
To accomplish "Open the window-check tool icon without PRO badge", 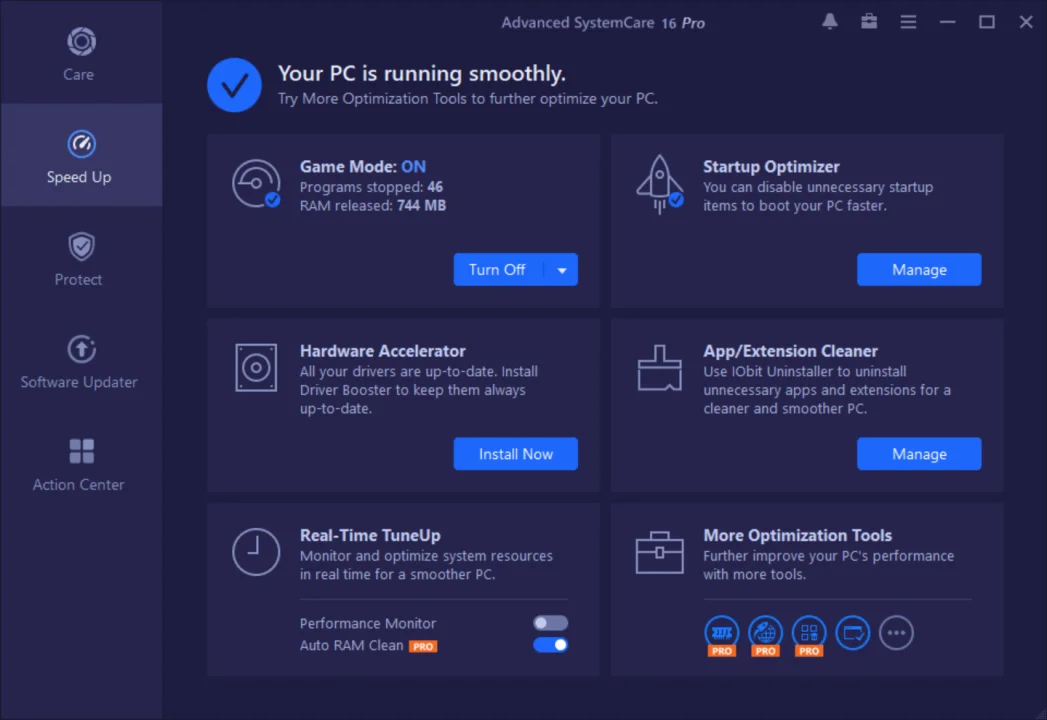I will click(x=853, y=632).
